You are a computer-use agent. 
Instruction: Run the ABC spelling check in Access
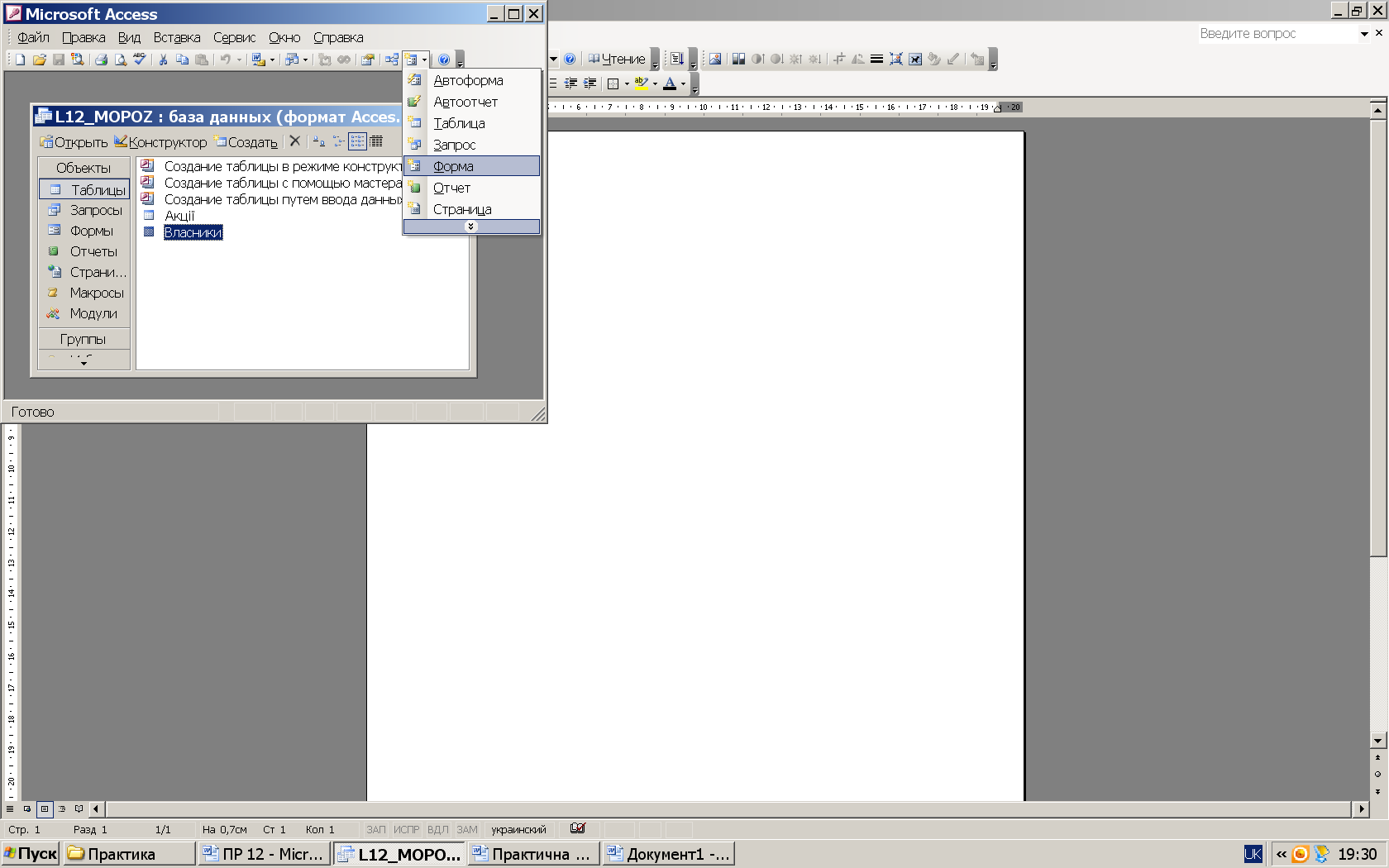click(140, 60)
